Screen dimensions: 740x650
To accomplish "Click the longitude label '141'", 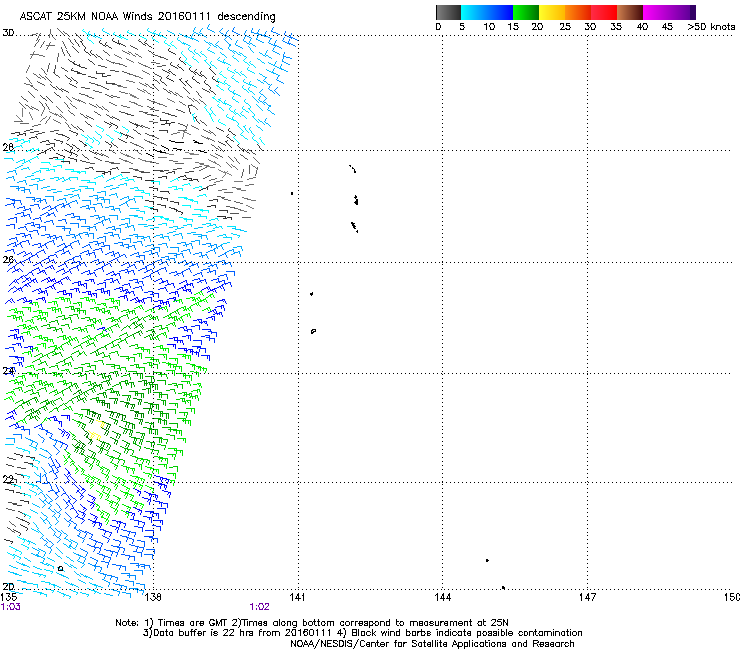I will (297, 597).
